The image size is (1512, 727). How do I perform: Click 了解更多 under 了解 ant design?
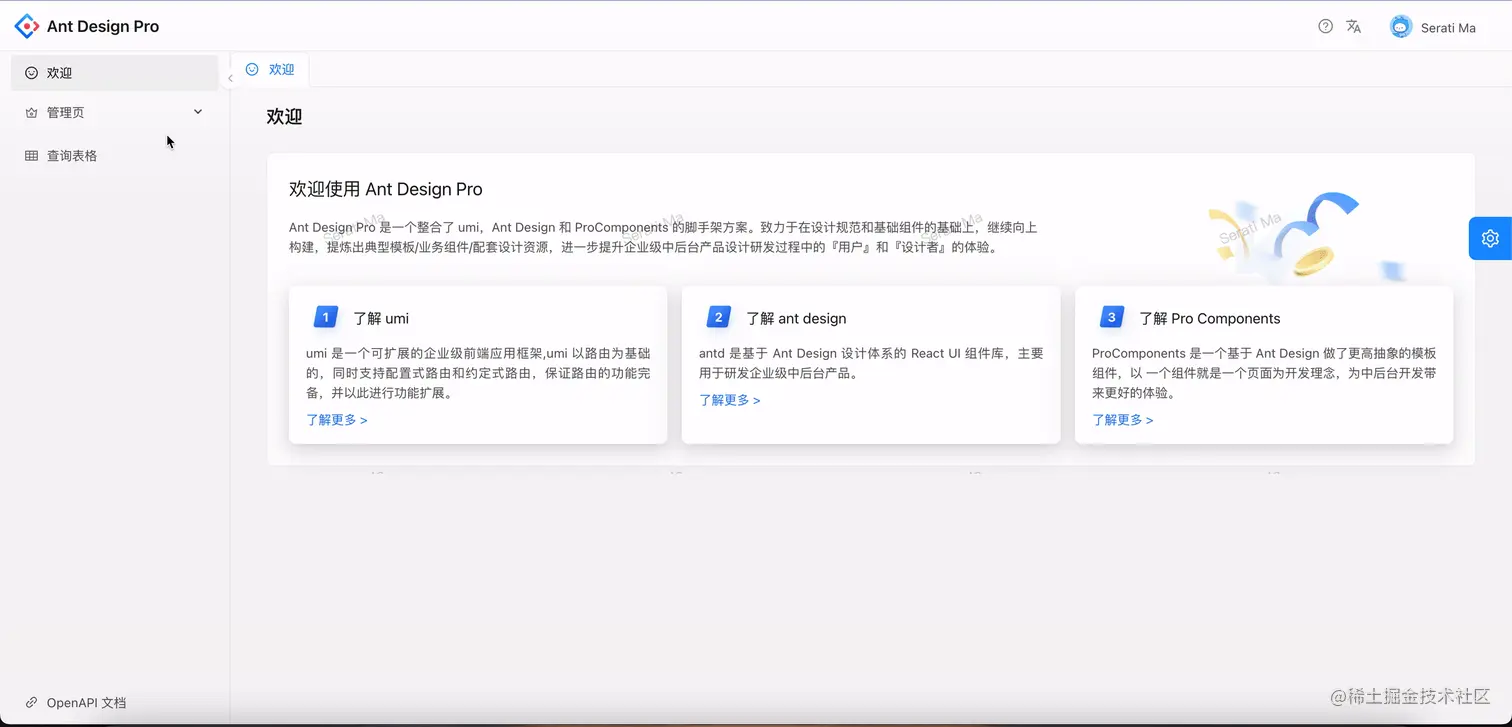click(730, 400)
